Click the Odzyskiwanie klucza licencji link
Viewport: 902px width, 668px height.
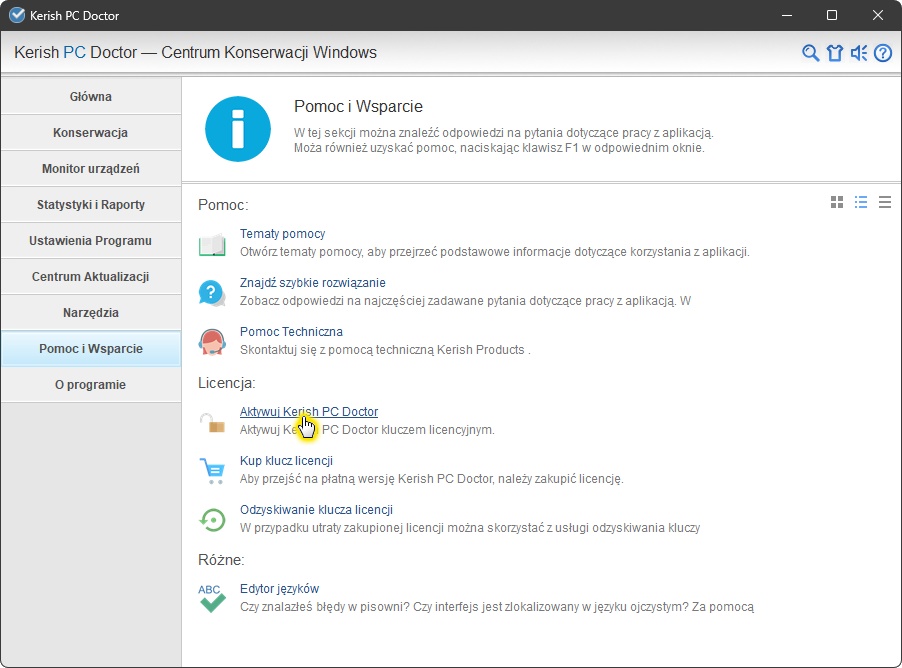(x=316, y=510)
